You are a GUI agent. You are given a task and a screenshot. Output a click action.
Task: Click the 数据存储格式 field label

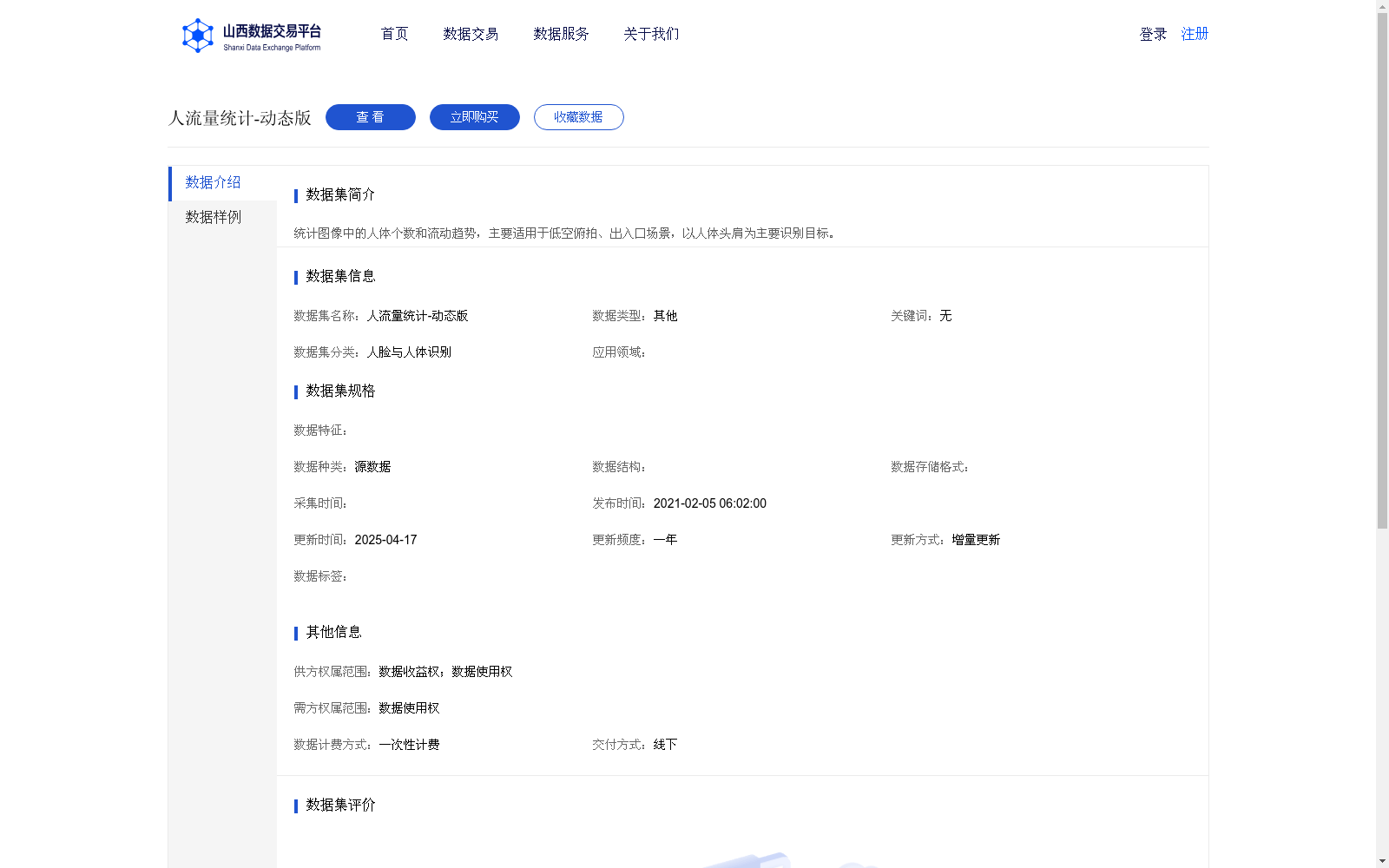[x=930, y=467]
